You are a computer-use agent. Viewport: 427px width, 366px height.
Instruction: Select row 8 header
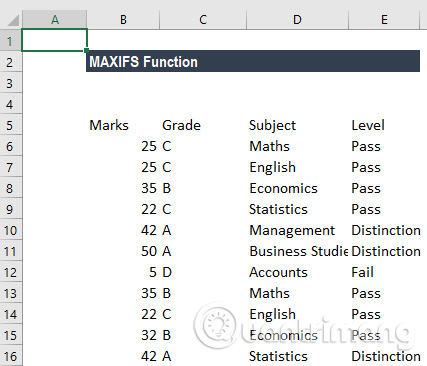click(x=11, y=188)
